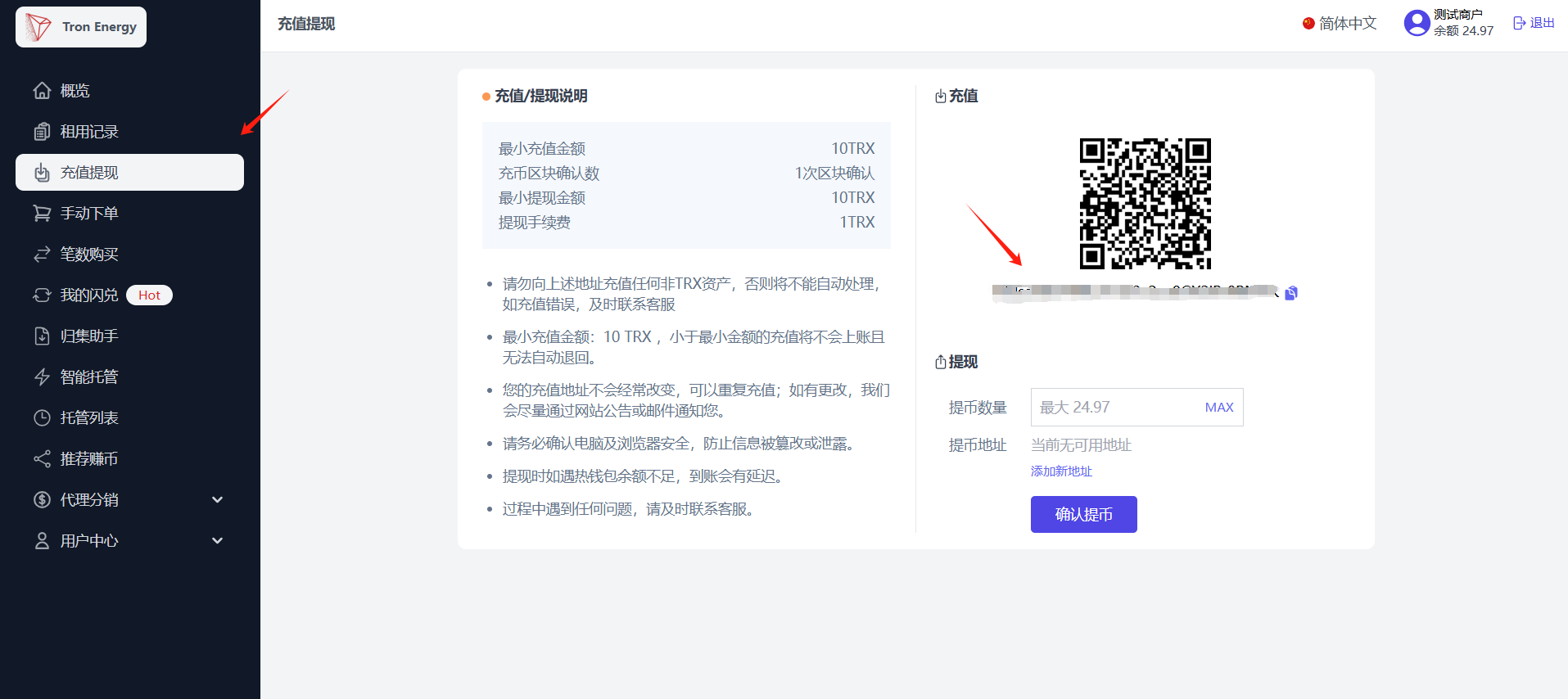This screenshot has height=699, width=1568.
Task: Click the 余额 24.97 balance text
Action: tap(1463, 31)
